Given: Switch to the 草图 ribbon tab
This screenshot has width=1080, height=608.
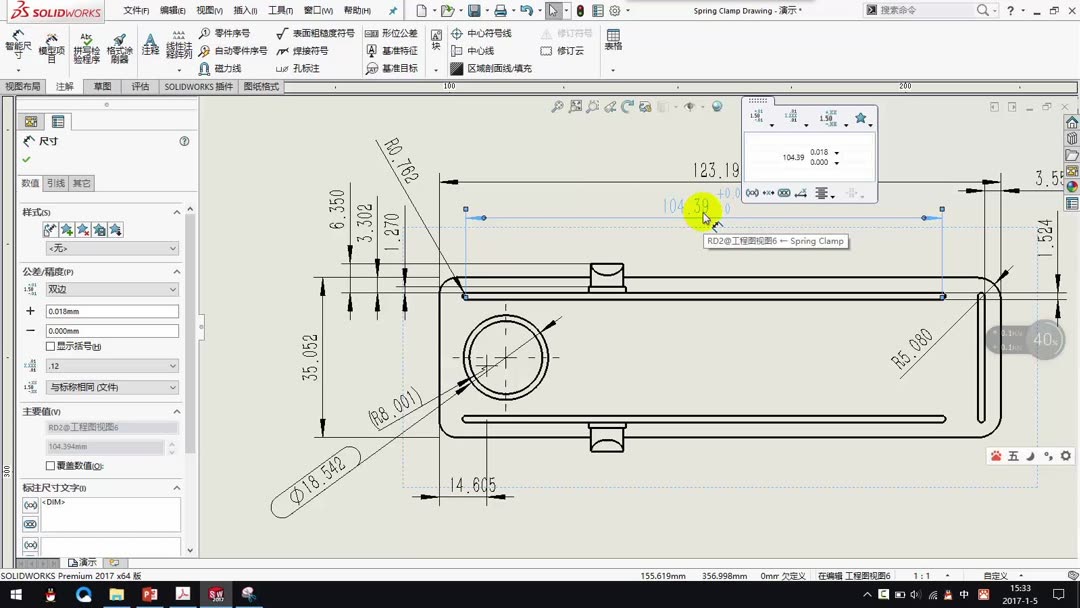Looking at the screenshot, I should click(104, 87).
